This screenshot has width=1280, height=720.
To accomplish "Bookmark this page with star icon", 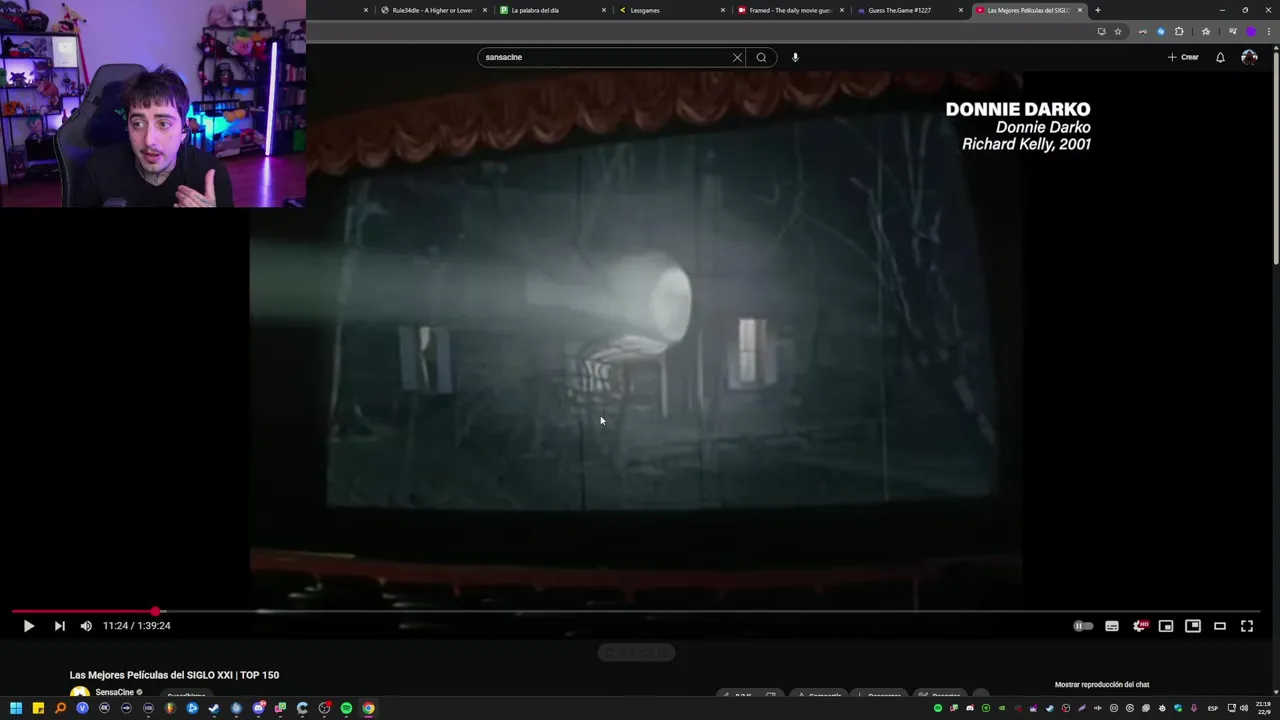I will (x=1118, y=31).
